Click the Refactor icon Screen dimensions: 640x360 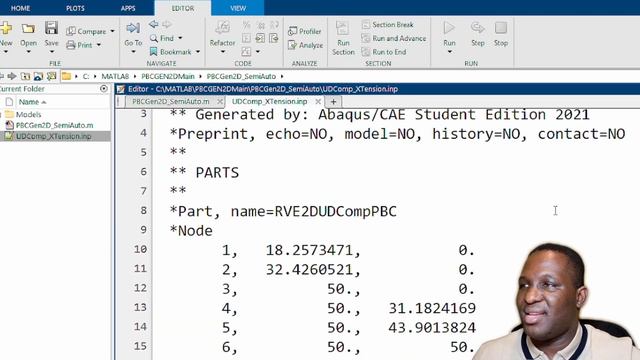tap(222, 28)
